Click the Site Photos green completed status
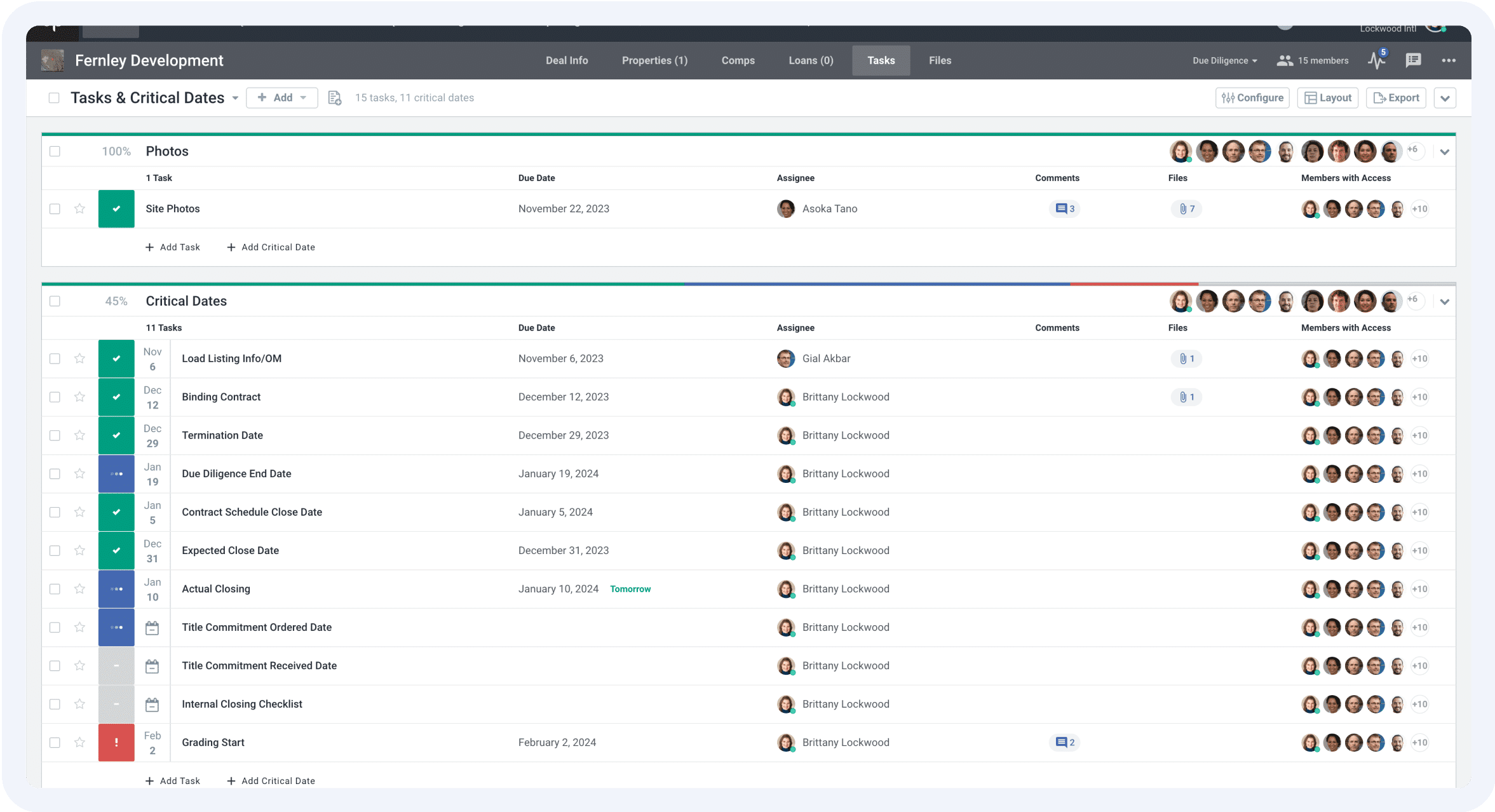 [x=116, y=208]
